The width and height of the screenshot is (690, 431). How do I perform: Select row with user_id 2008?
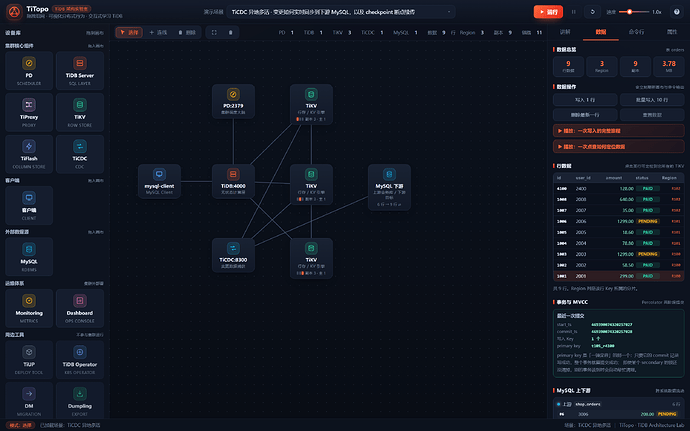[618, 199]
